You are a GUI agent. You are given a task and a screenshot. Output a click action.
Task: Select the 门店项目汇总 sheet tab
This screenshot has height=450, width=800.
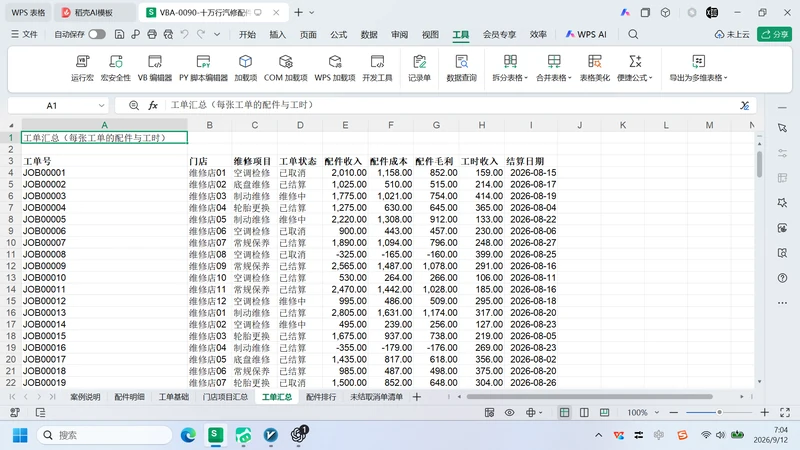225,396
